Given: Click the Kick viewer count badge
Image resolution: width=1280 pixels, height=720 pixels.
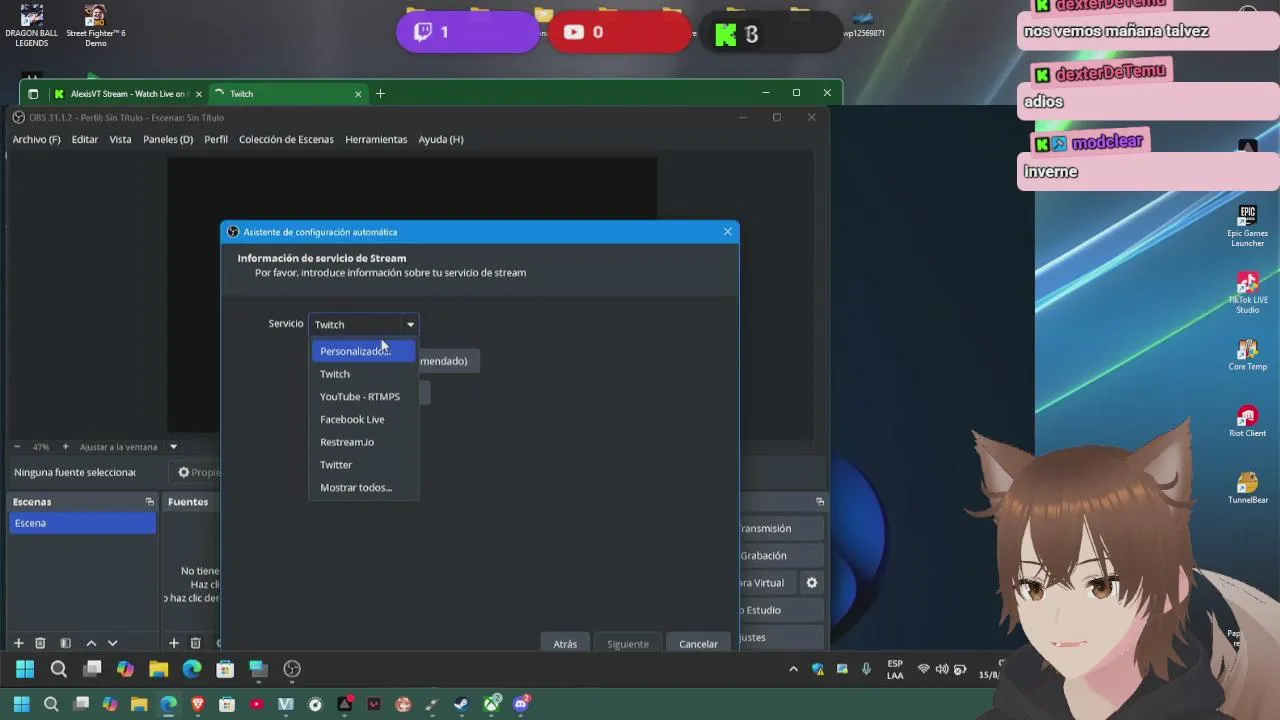Looking at the screenshot, I should coord(770,33).
